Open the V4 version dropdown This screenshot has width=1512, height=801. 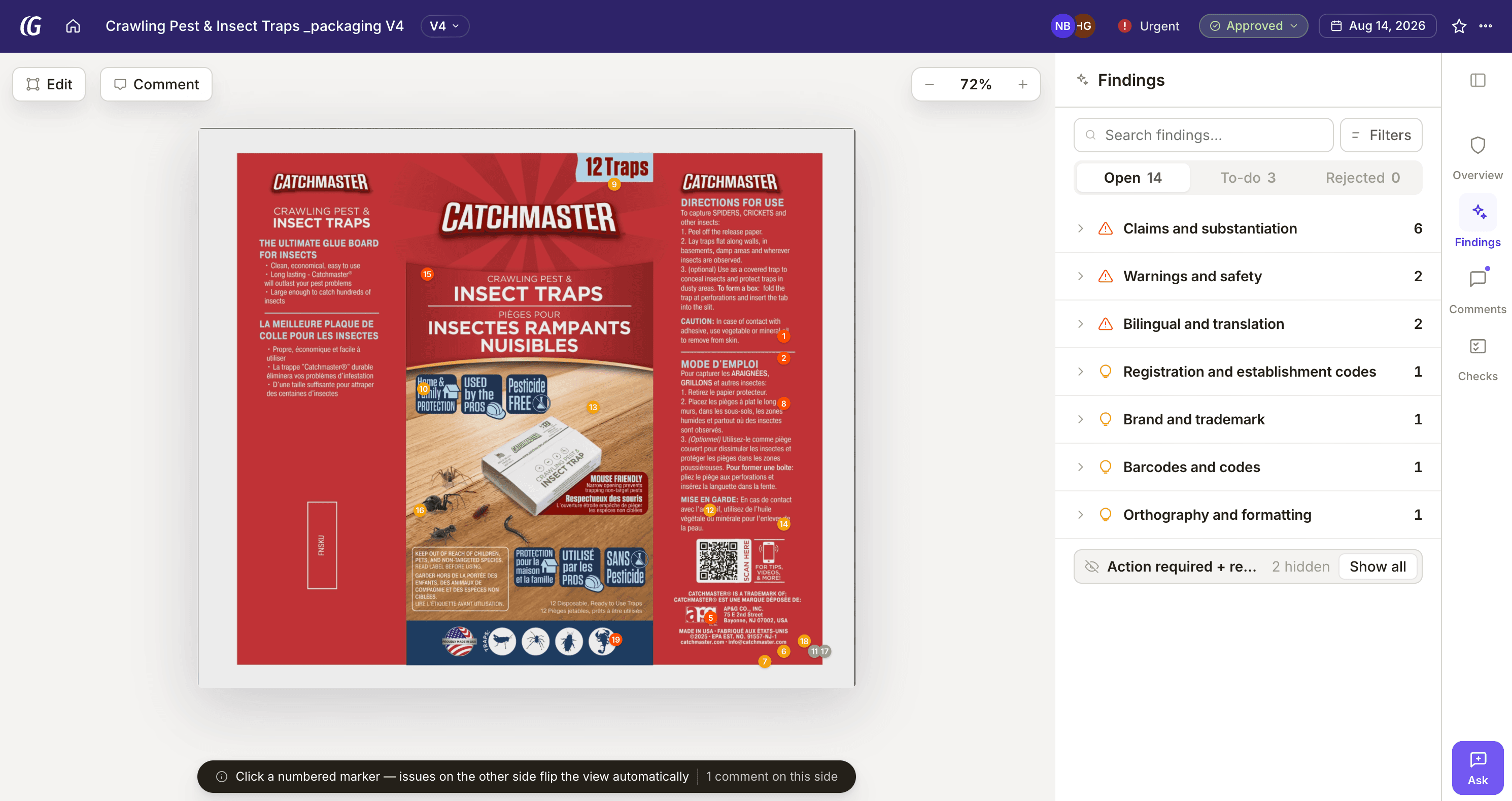click(444, 26)
